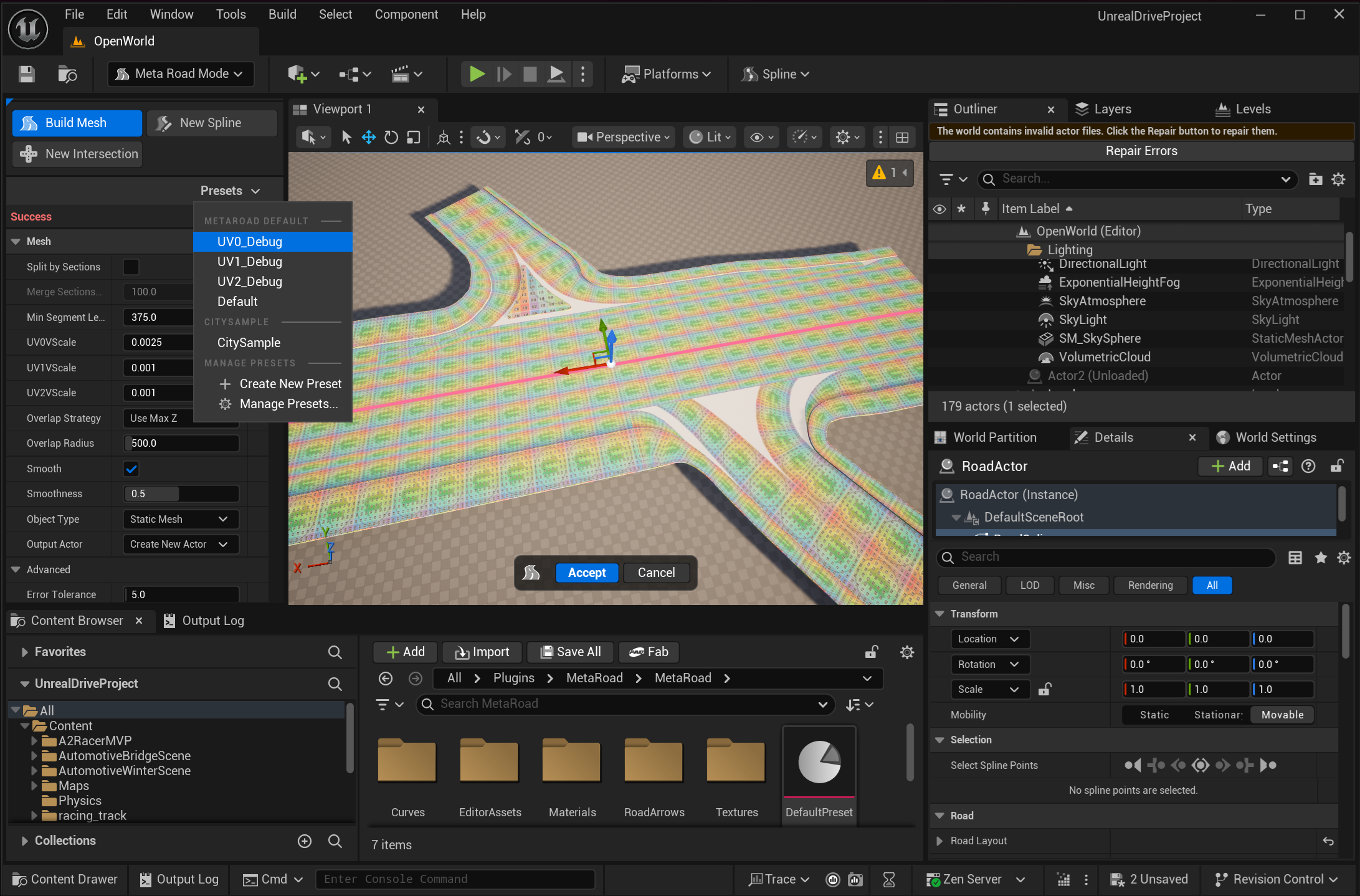Open the Output Actor dropdown
This screenshot has width=1360, height=896.
[180, 545]
